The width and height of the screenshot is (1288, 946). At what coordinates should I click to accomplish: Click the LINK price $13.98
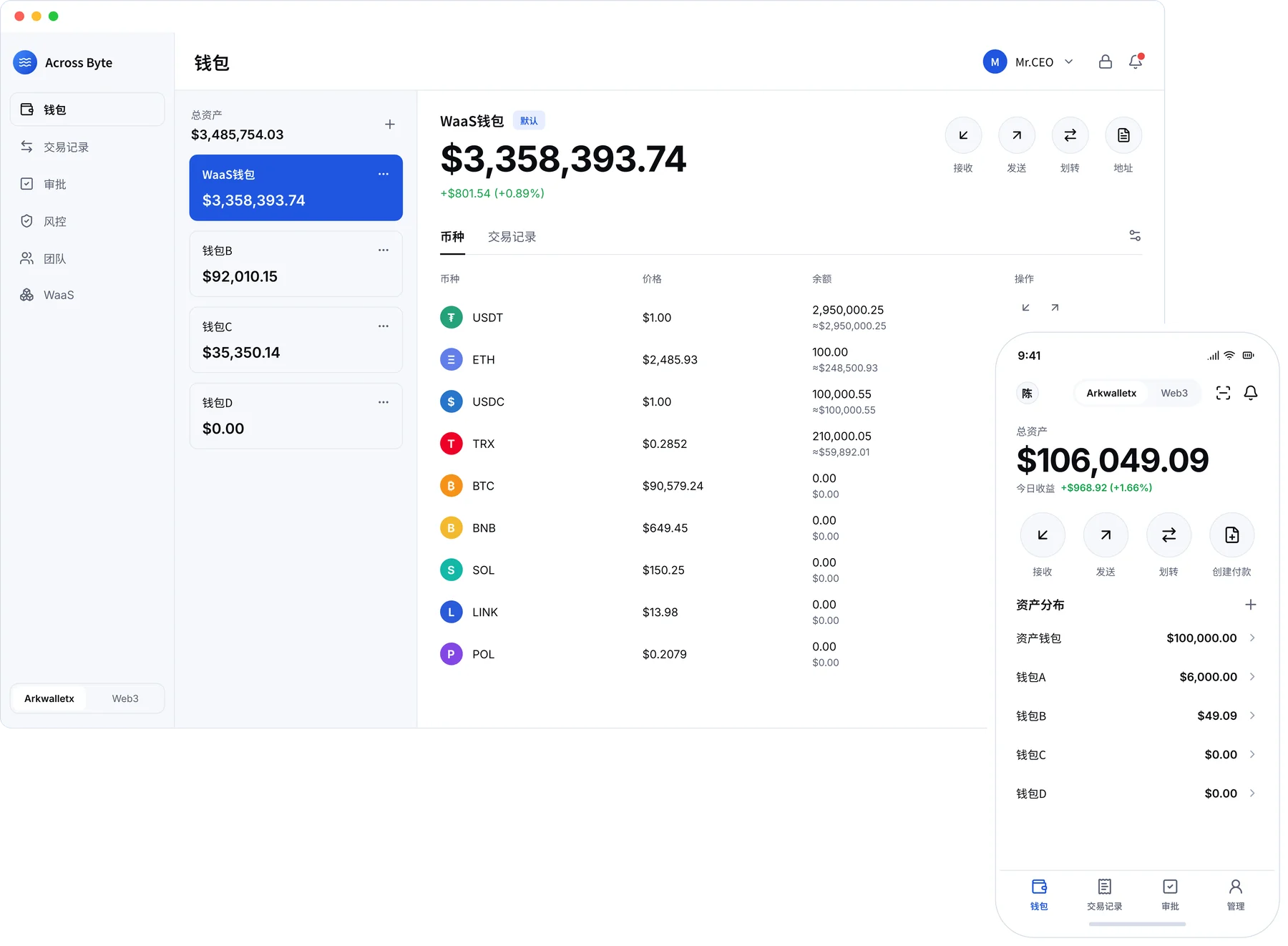tap(660, 613)
